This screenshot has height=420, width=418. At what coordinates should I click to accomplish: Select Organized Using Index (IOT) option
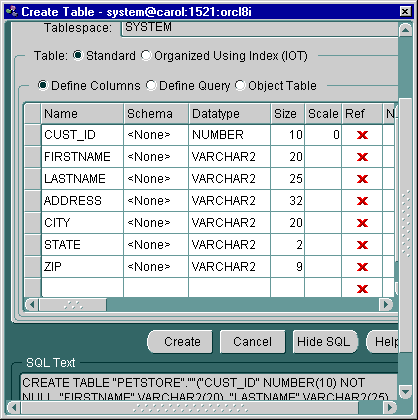pyautogui.click(x=146, y=55)
